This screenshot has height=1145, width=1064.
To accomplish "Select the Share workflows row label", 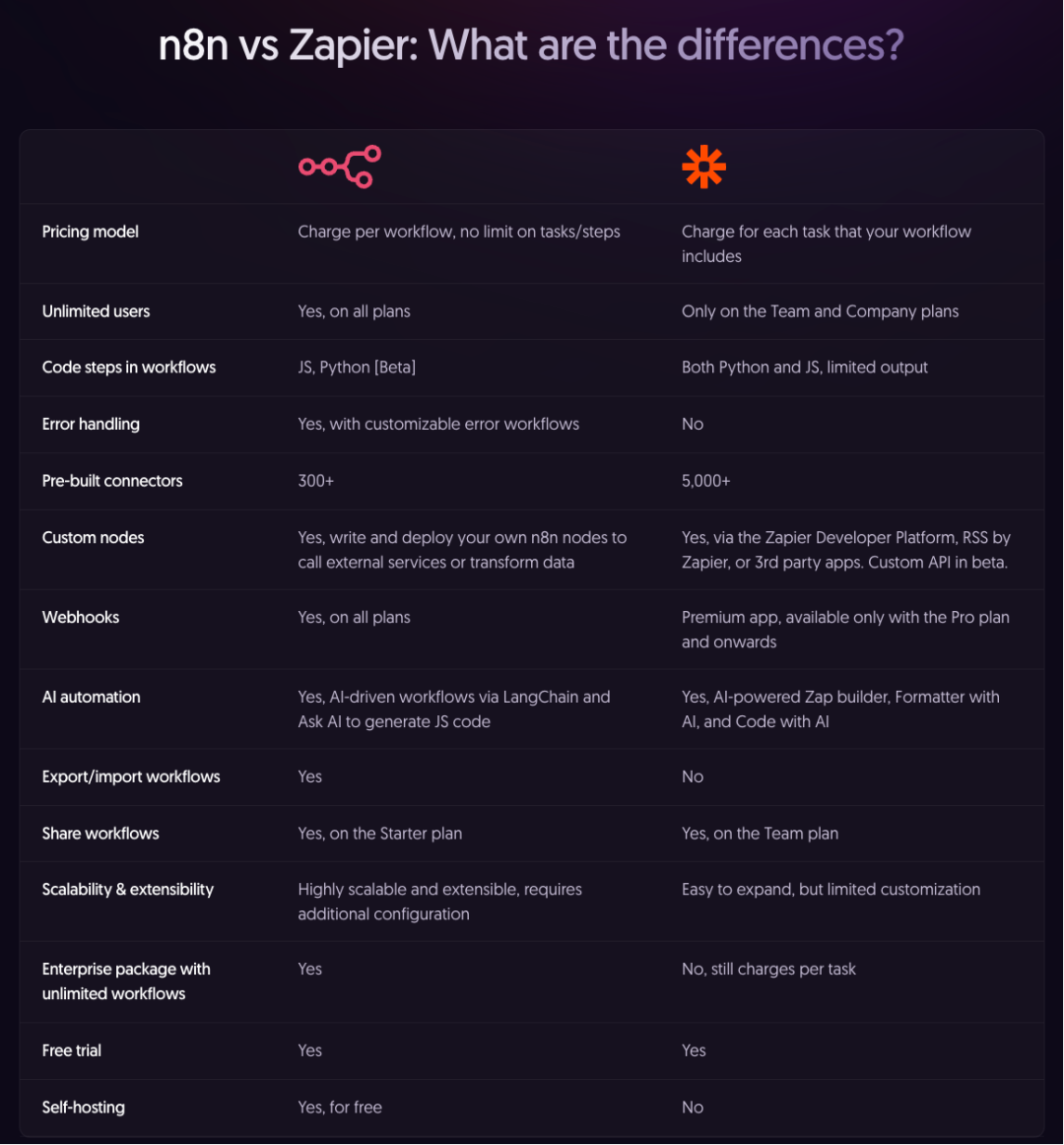I will pos(100,834).
